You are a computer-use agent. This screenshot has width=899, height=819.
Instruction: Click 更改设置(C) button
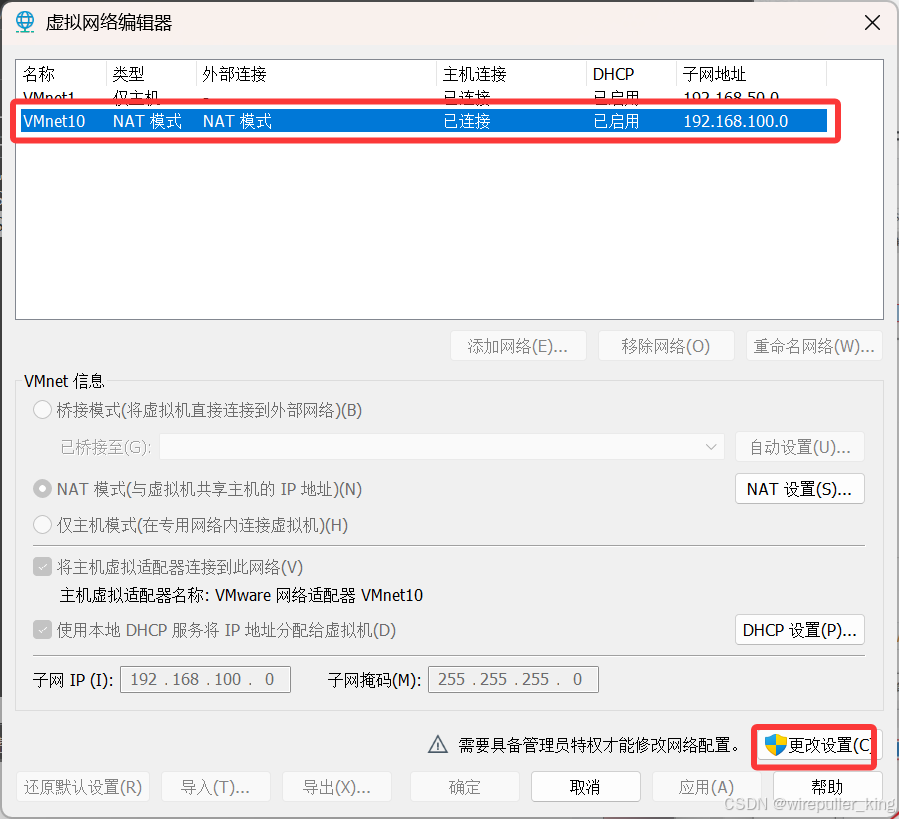pos(818,745)
